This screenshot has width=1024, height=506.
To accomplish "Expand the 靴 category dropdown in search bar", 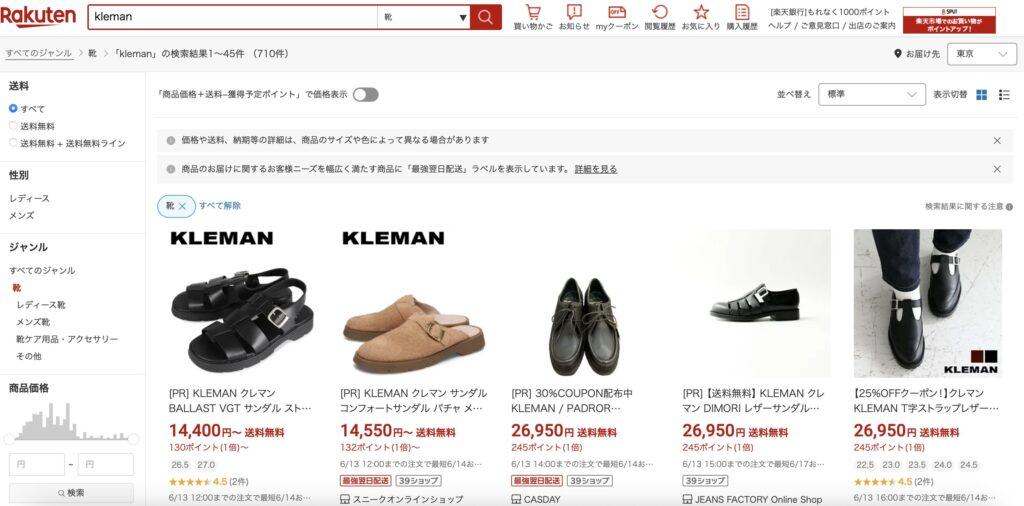I will pos(424,17).
